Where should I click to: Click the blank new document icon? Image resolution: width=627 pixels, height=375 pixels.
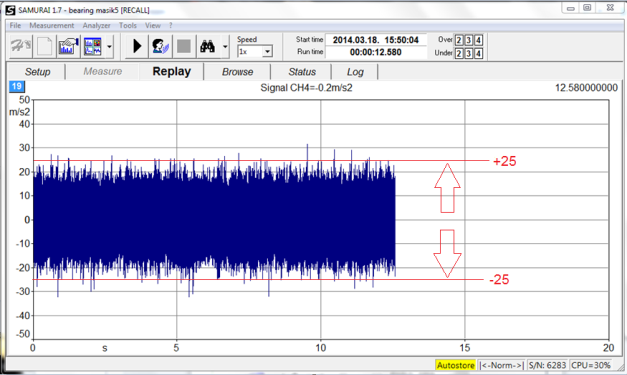click(x=44, y=46)
